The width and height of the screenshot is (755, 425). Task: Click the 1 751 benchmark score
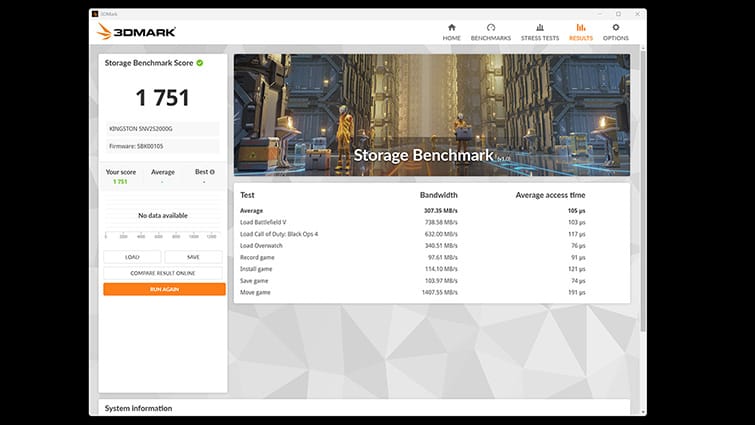pyautogui.click(x=163, y=98)
